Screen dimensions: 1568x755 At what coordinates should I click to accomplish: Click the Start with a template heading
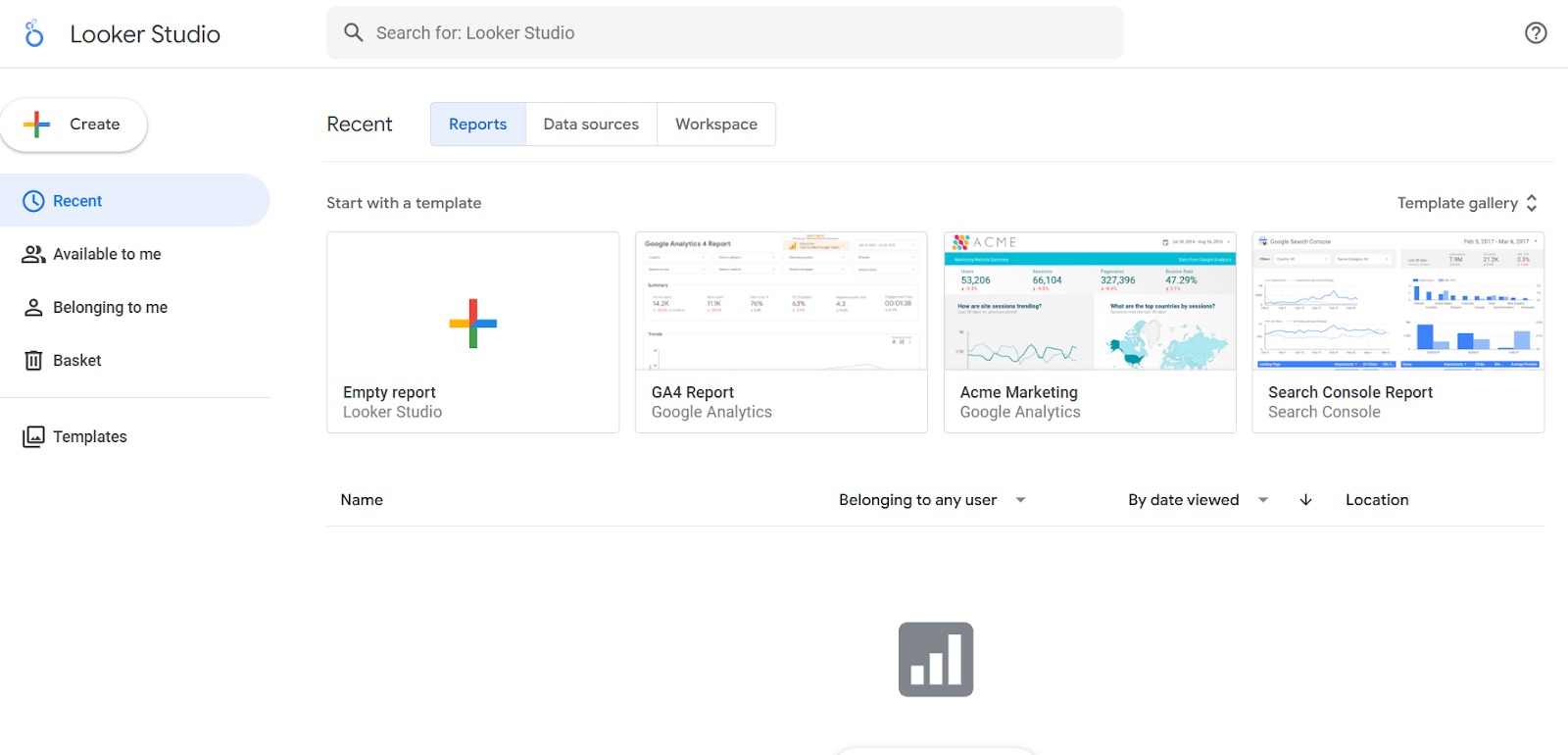pyautogui.click(x=404, y=203)
